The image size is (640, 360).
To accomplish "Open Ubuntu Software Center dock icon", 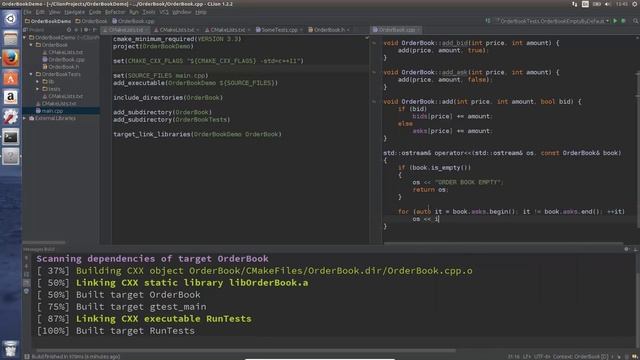I will click(x=11, y=78).
